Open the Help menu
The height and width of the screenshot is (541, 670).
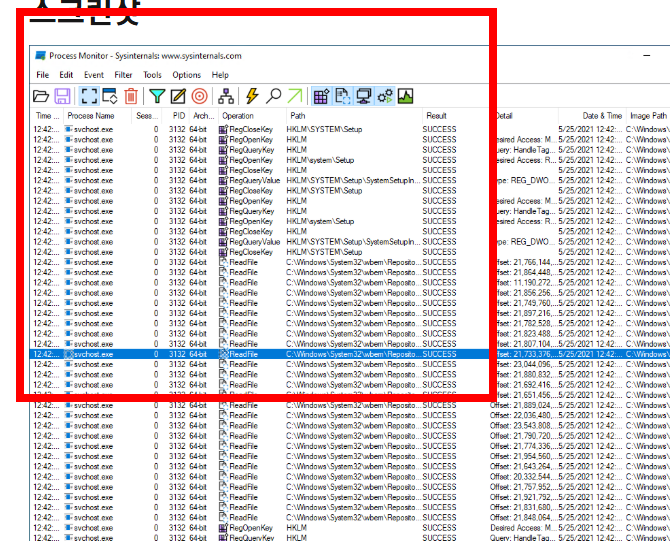tap(220, 75)
